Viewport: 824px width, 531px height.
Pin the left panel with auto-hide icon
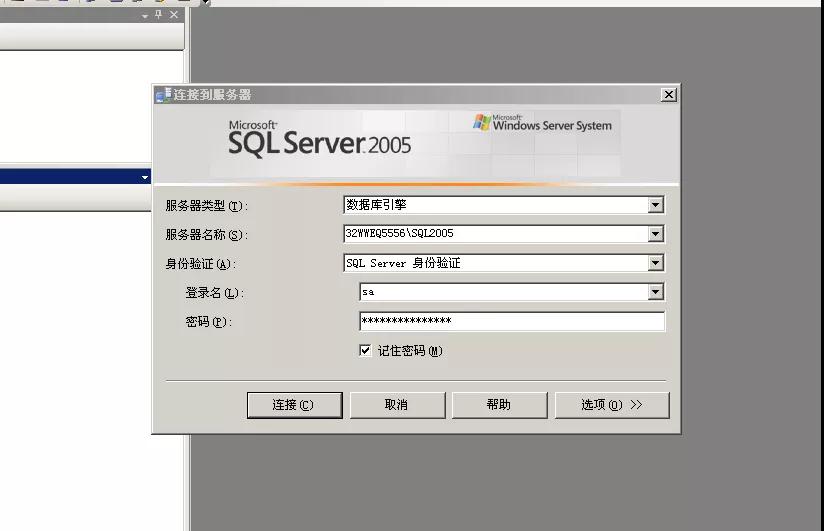159,15
